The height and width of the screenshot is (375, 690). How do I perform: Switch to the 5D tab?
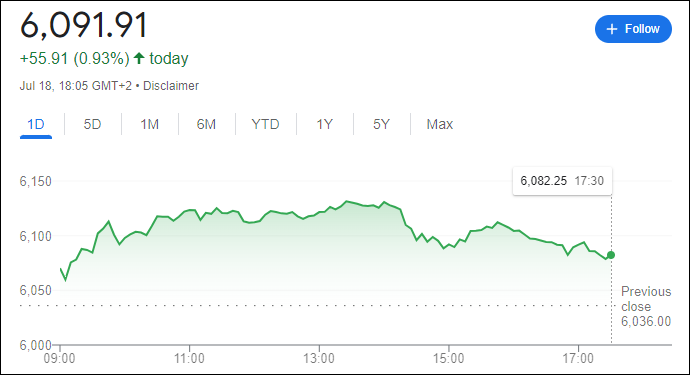click(x=92, y=125)
